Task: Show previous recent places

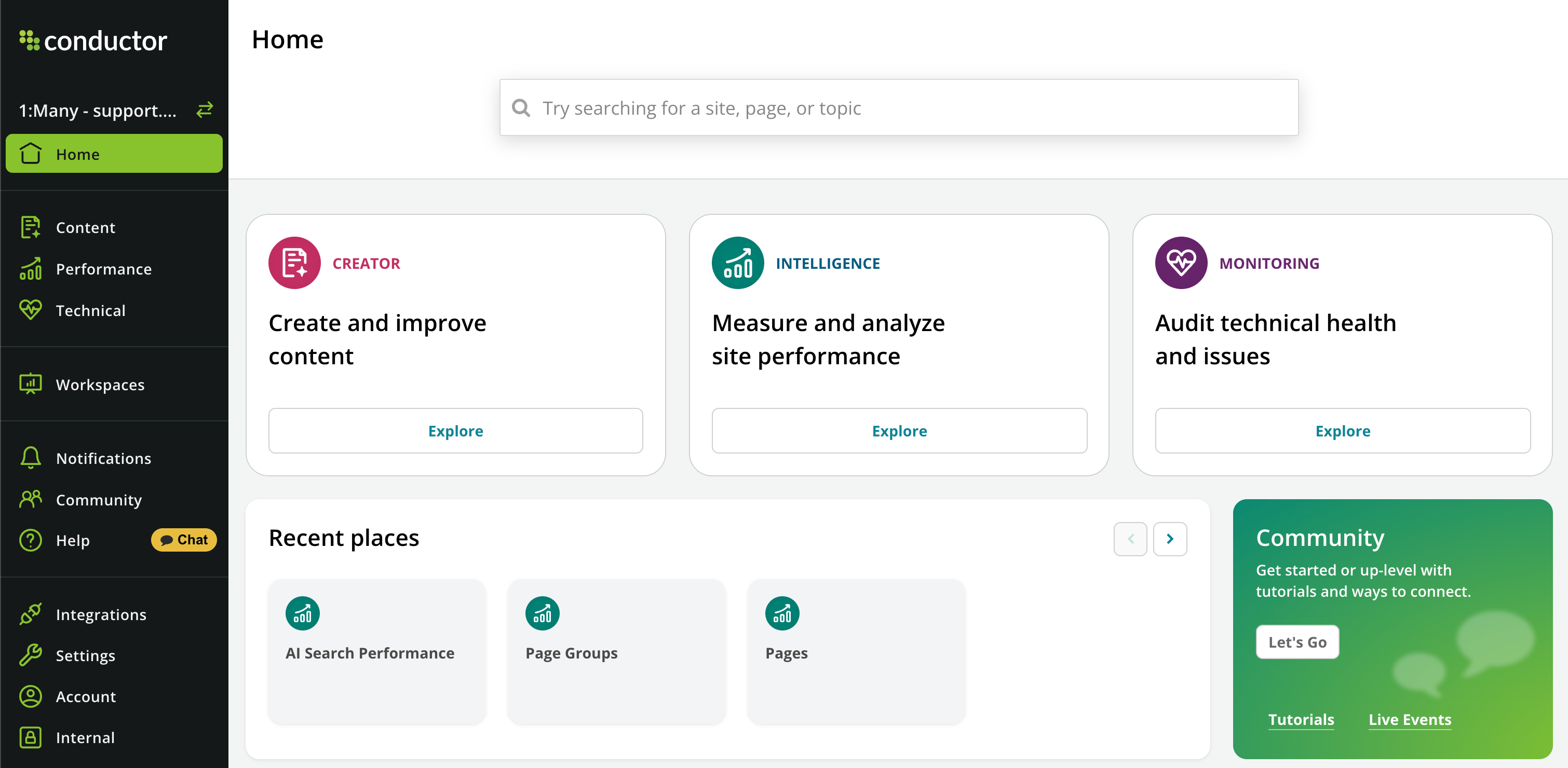Action: coord(1130,539)
